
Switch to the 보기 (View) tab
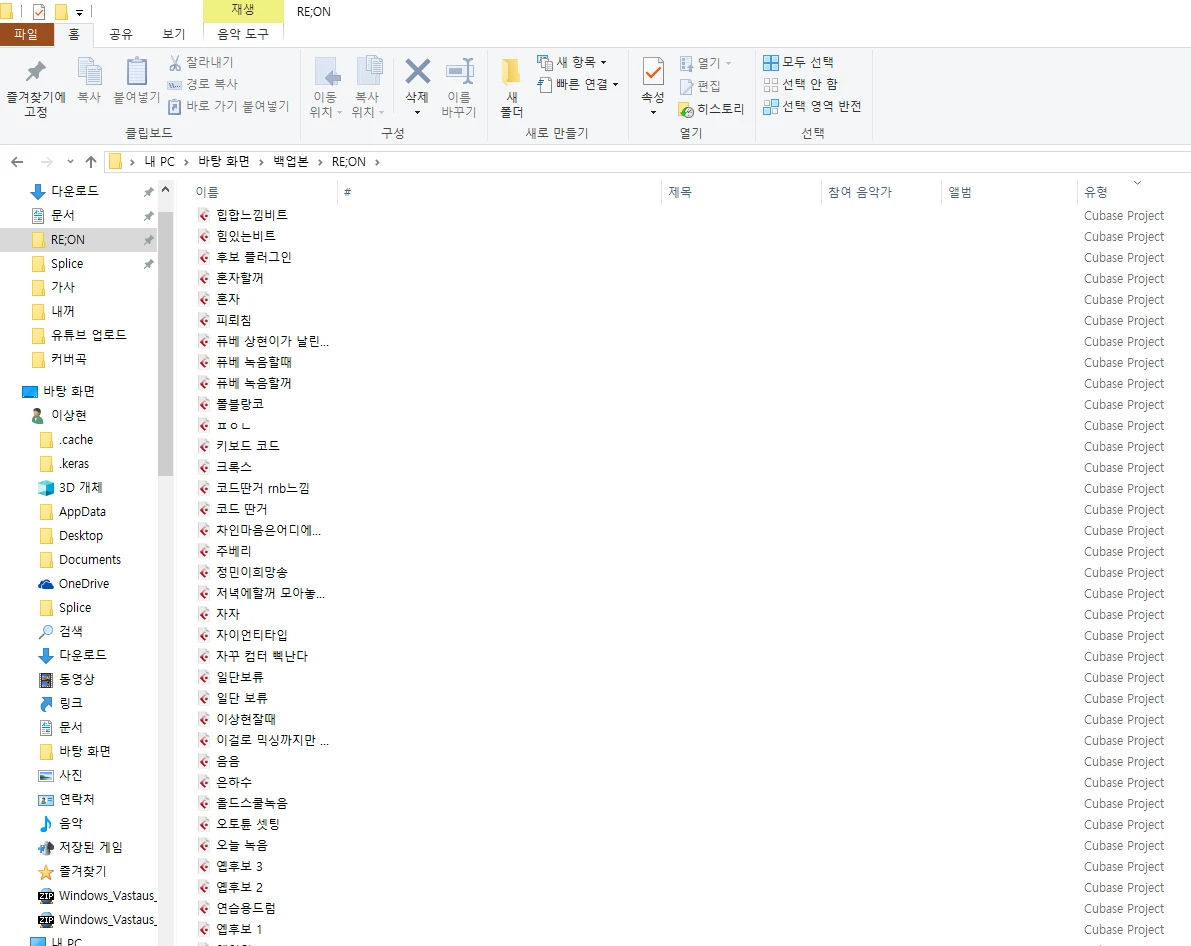coord(174,34)
